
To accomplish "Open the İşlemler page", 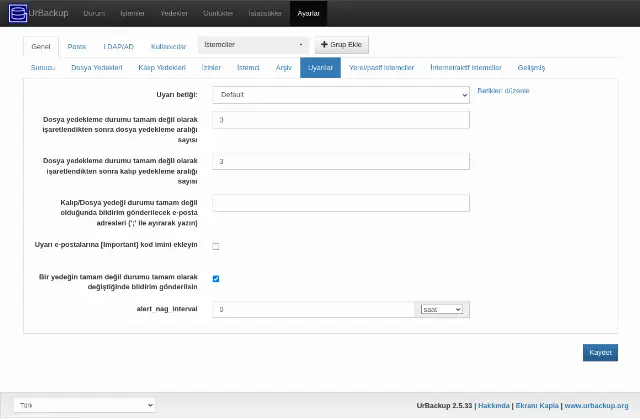I will (132, 13).
